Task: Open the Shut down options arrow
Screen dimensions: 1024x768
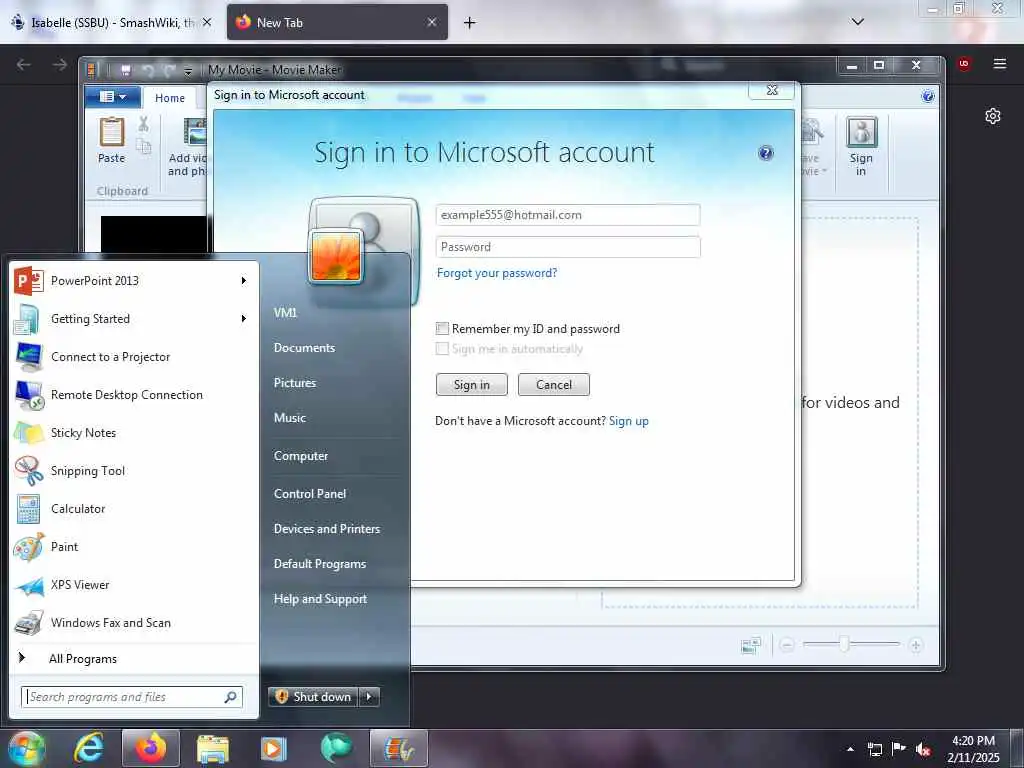Action: point(369,697)
